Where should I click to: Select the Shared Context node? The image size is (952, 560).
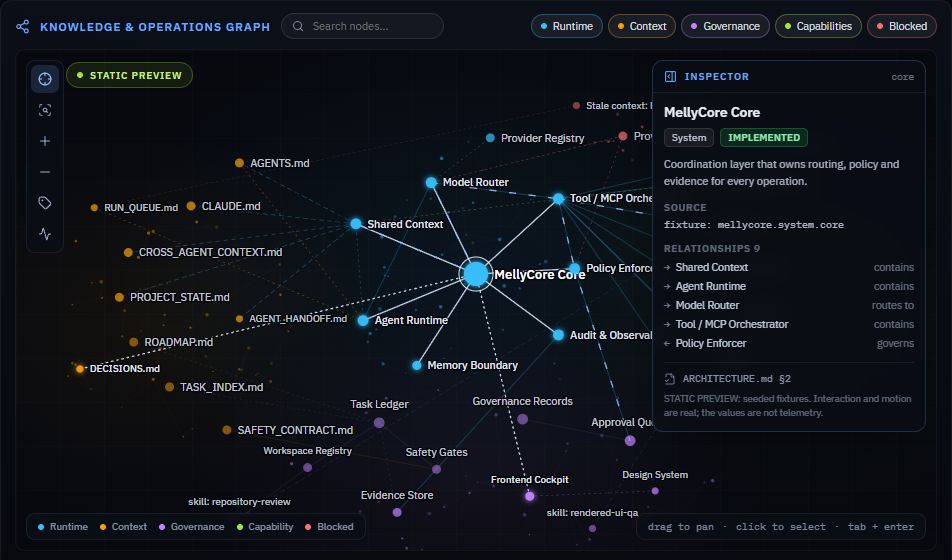[356, 224]
